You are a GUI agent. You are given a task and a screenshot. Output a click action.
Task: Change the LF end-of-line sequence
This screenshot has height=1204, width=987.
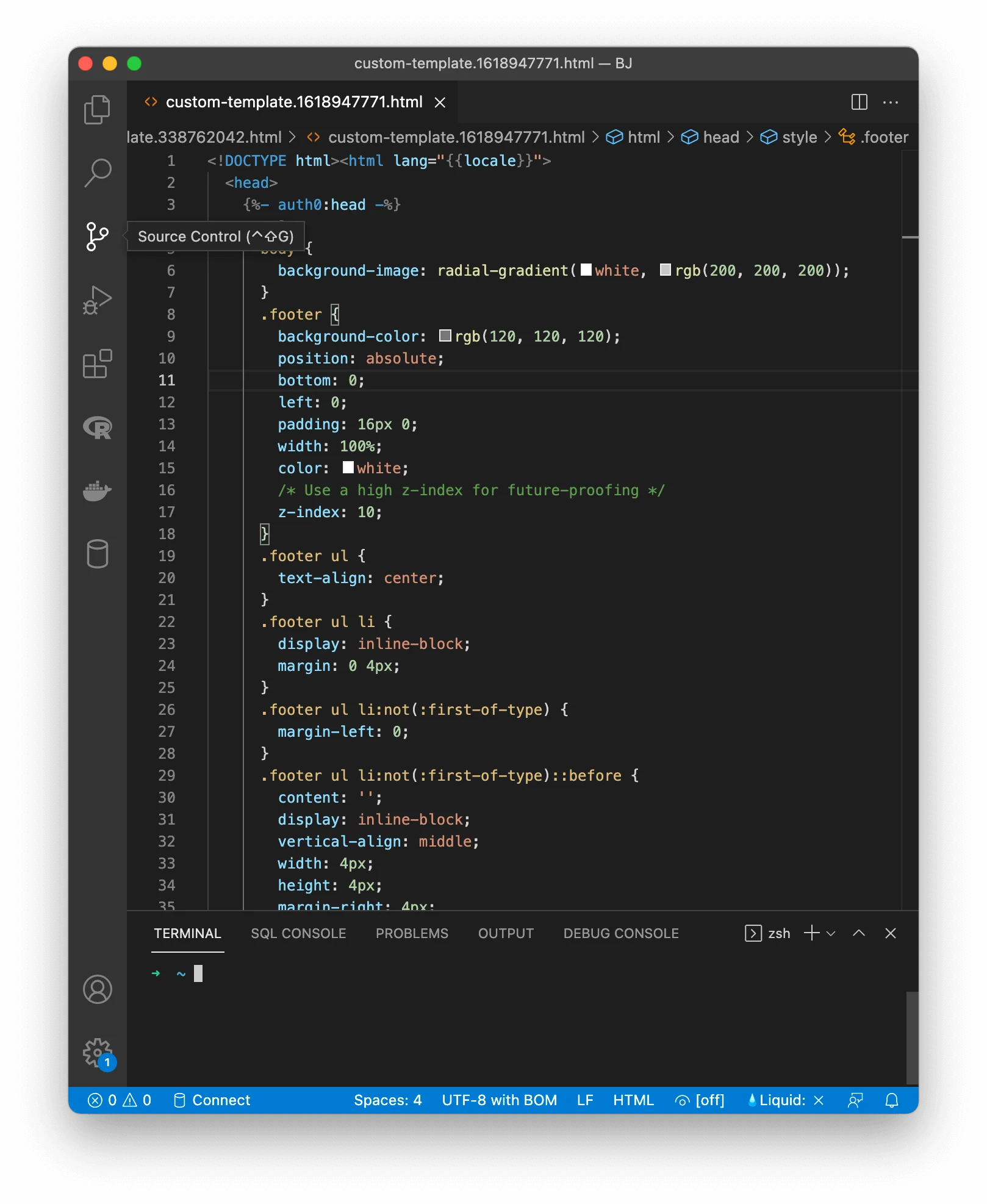pos(584,1100)
